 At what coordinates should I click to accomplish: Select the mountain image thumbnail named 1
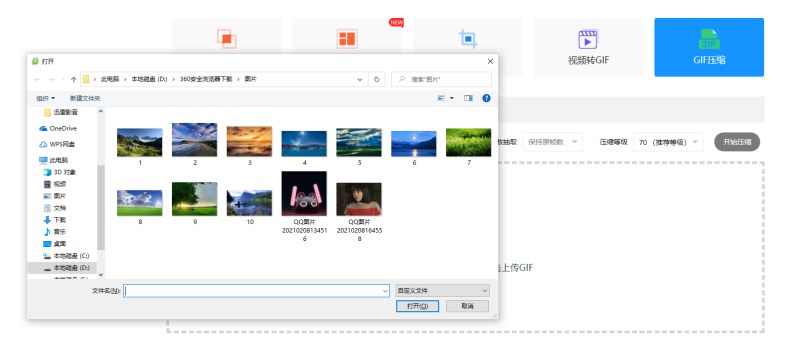(140, 142)
